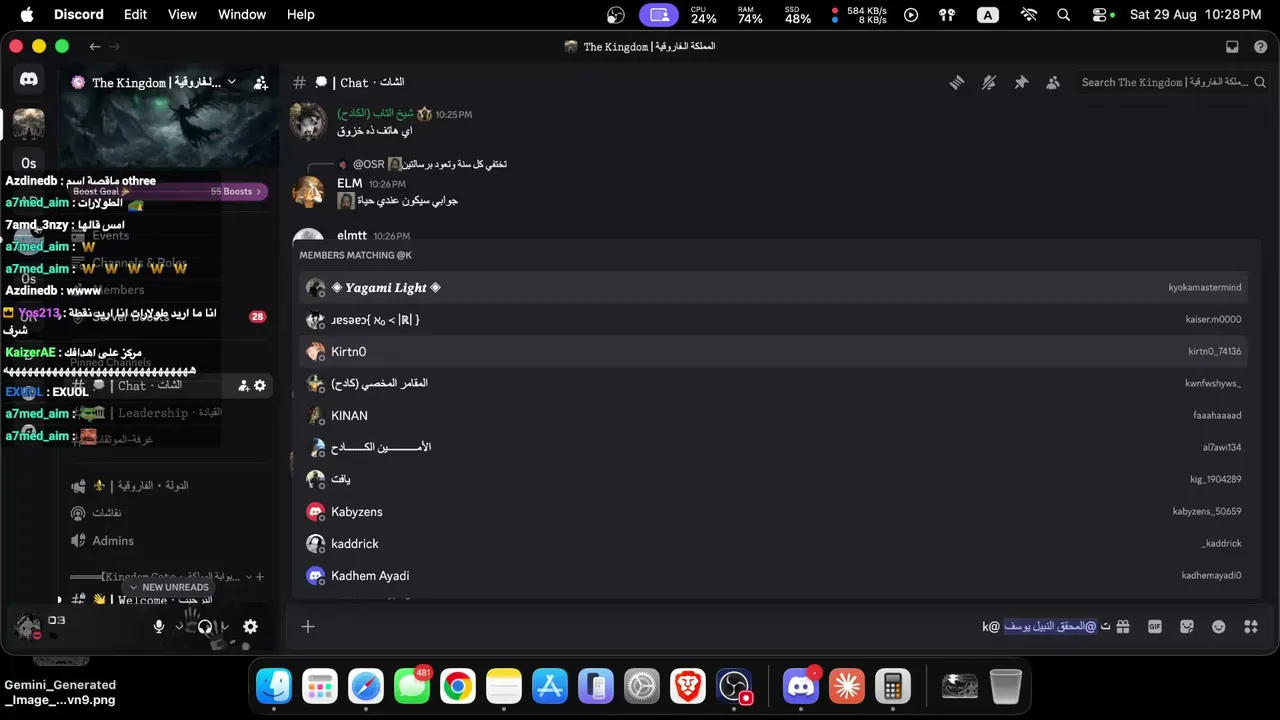The width and height of the screenshot is (1280, 720).
Task: Select Yagami Light from member suggestions
Action: tap(773, 287)
